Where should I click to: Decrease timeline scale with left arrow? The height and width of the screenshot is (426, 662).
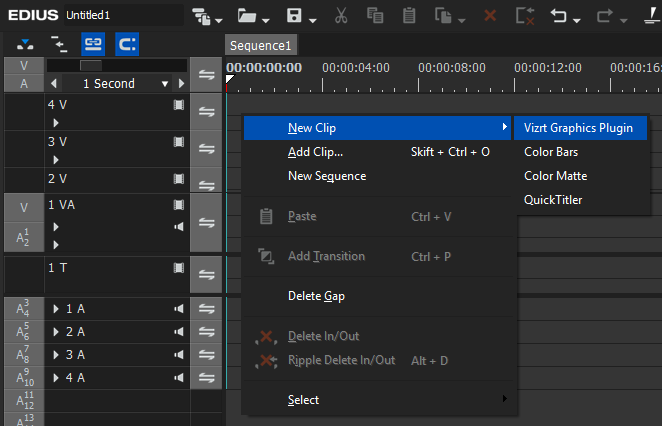point(54,84)
